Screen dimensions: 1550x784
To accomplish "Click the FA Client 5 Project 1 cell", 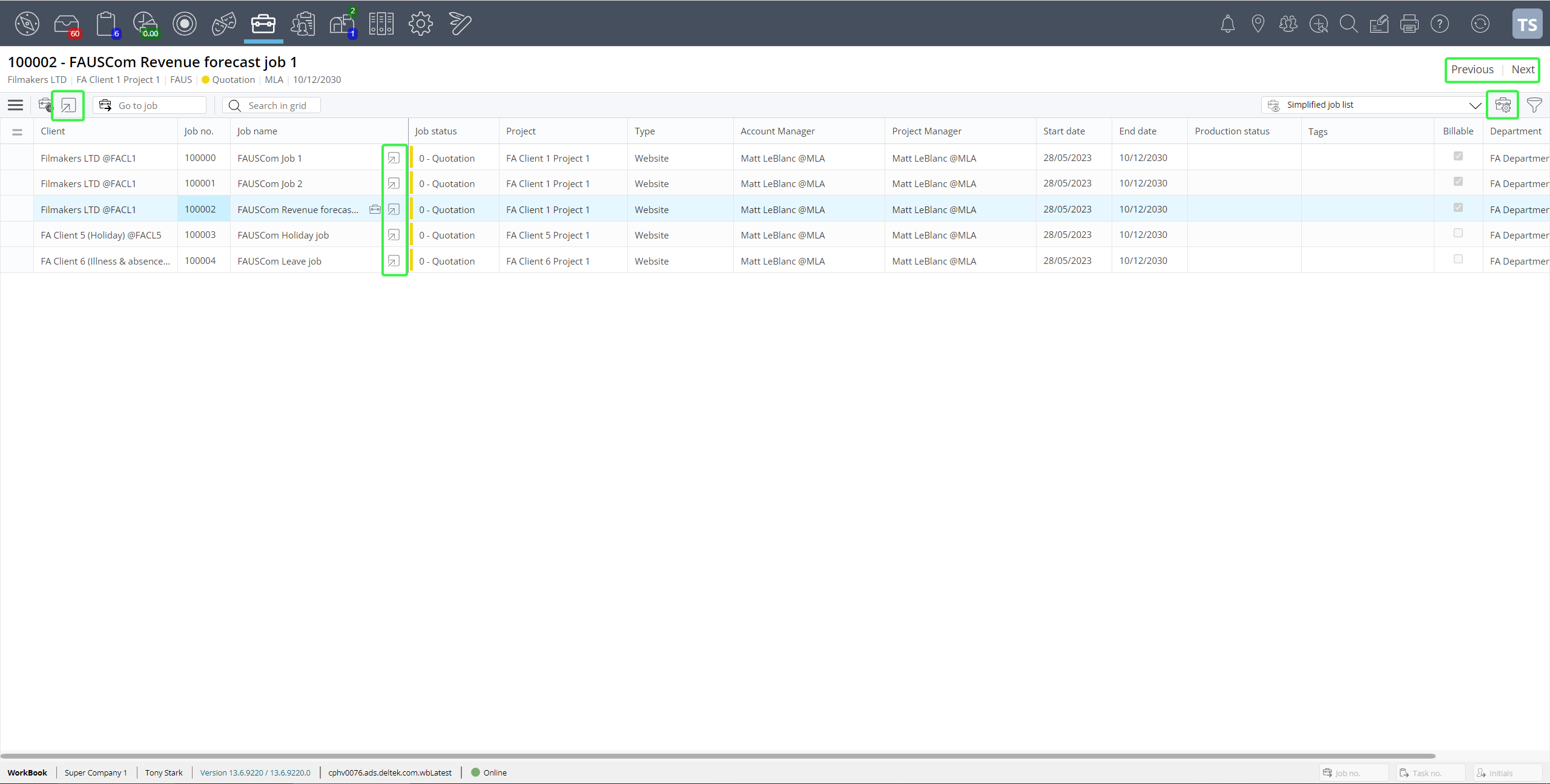I will (x=563, y=235).
